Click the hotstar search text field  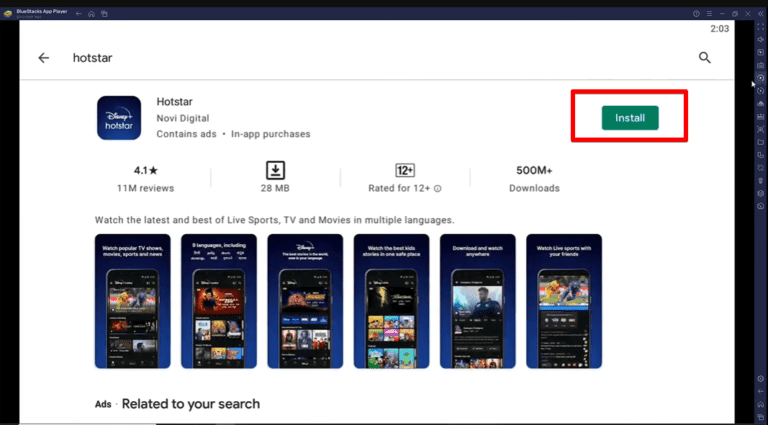93,58
